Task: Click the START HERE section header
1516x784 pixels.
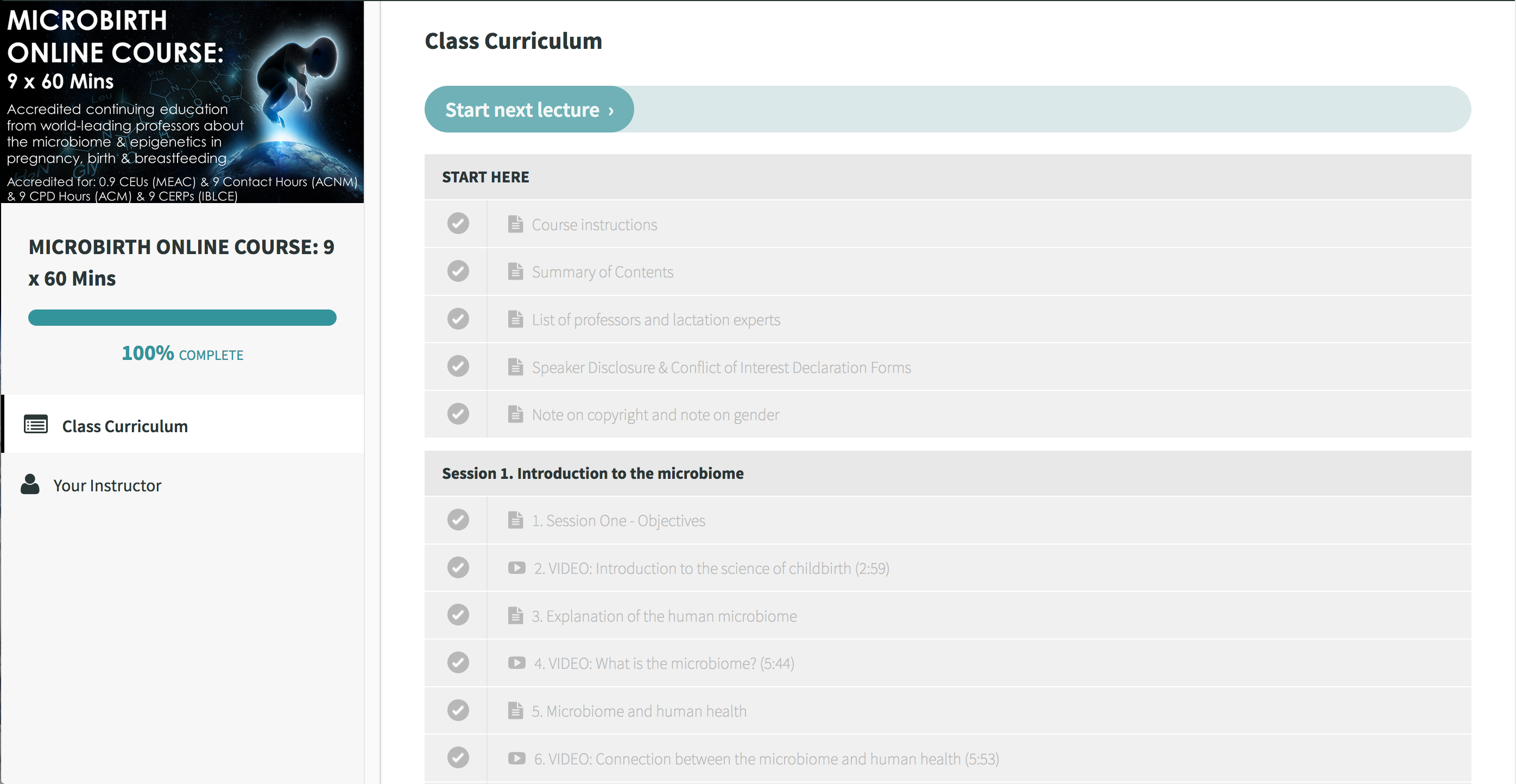Action: coord(947,177)
